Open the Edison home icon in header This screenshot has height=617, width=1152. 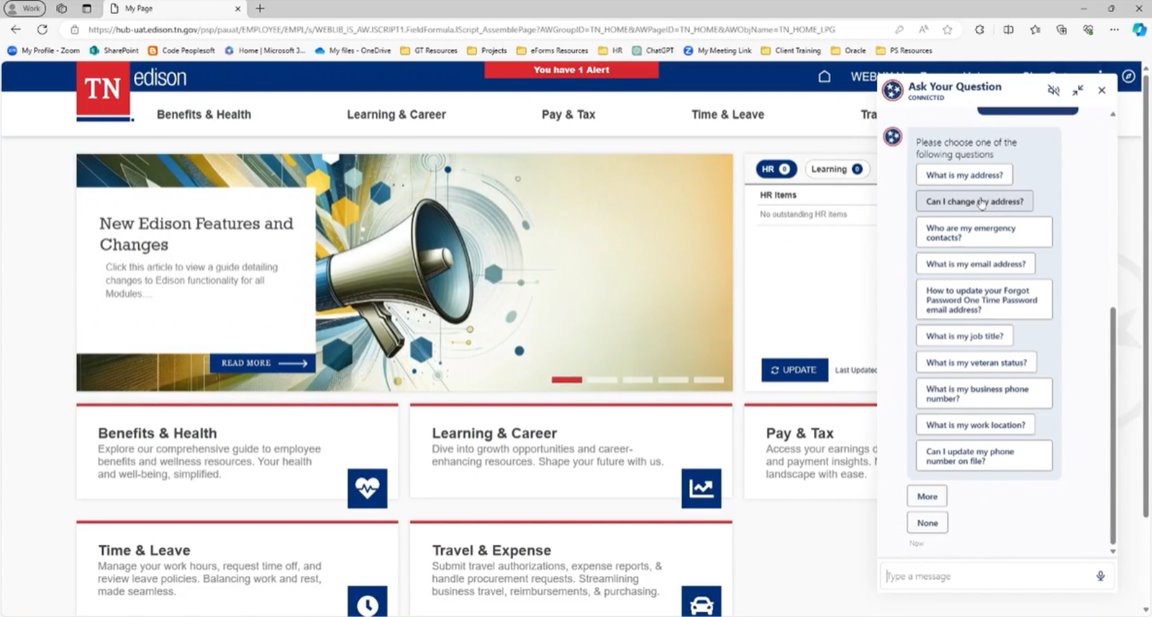pyautogui.click(x=824, y=77)
